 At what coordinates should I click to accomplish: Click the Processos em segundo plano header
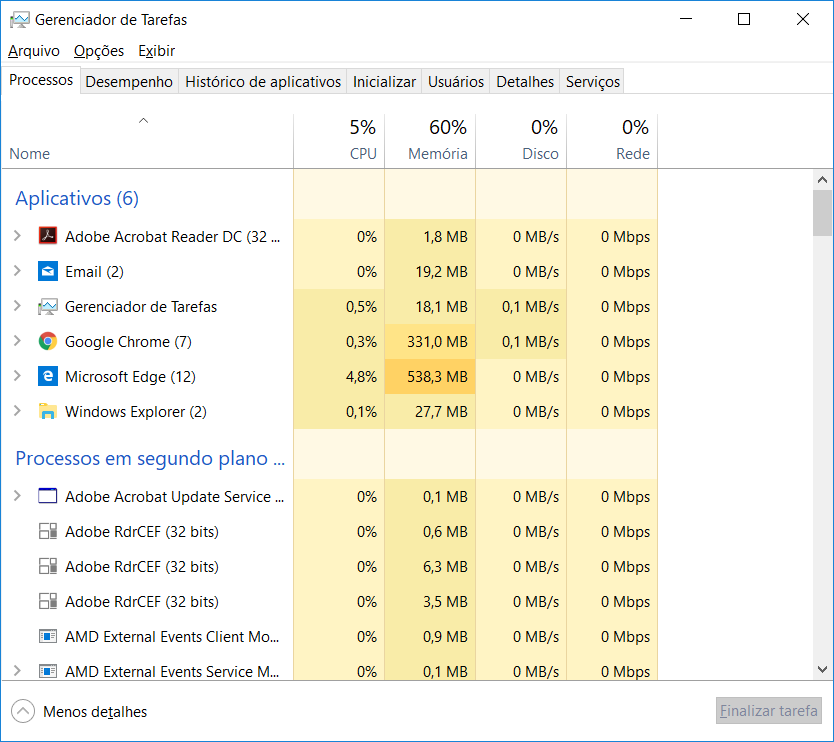click(150, 458)
